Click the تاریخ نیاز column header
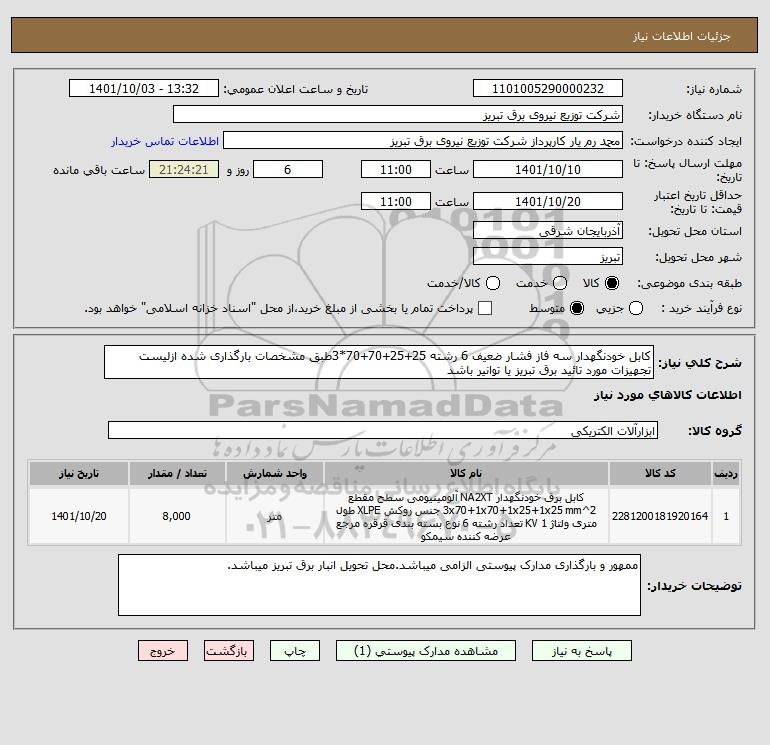The image size is (770, 745). click(x=79, y=473)
